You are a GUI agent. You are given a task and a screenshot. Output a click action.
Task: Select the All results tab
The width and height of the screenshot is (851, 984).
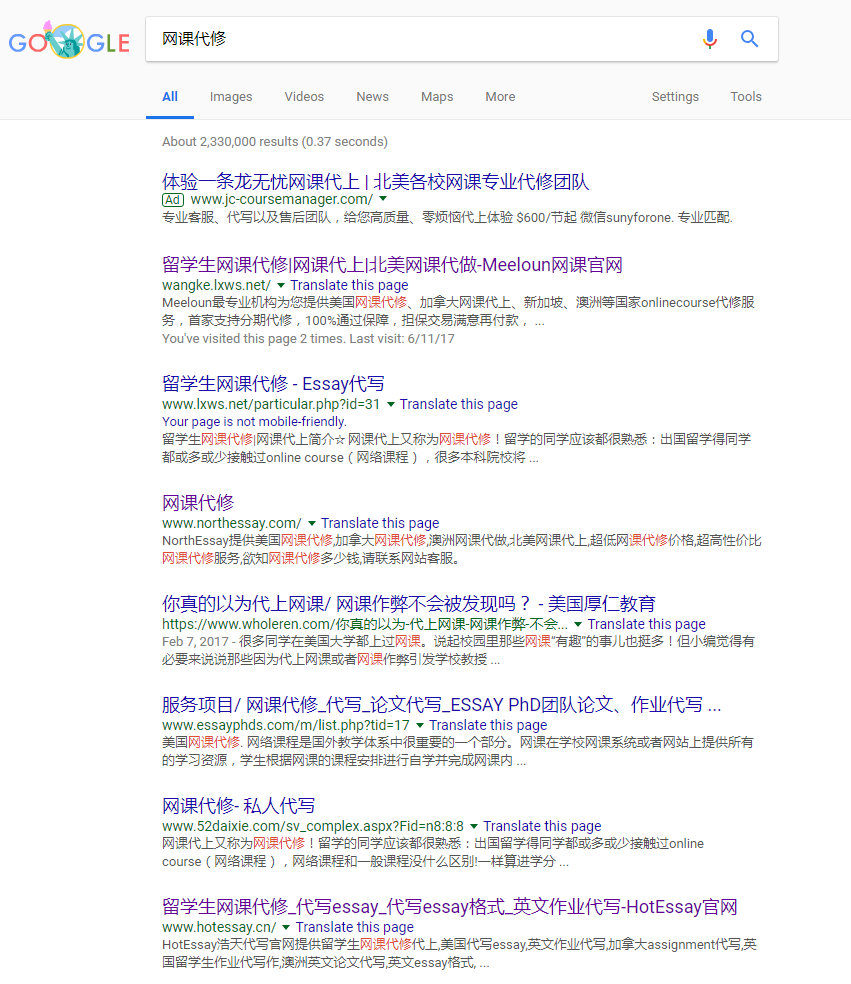[170, 97]
